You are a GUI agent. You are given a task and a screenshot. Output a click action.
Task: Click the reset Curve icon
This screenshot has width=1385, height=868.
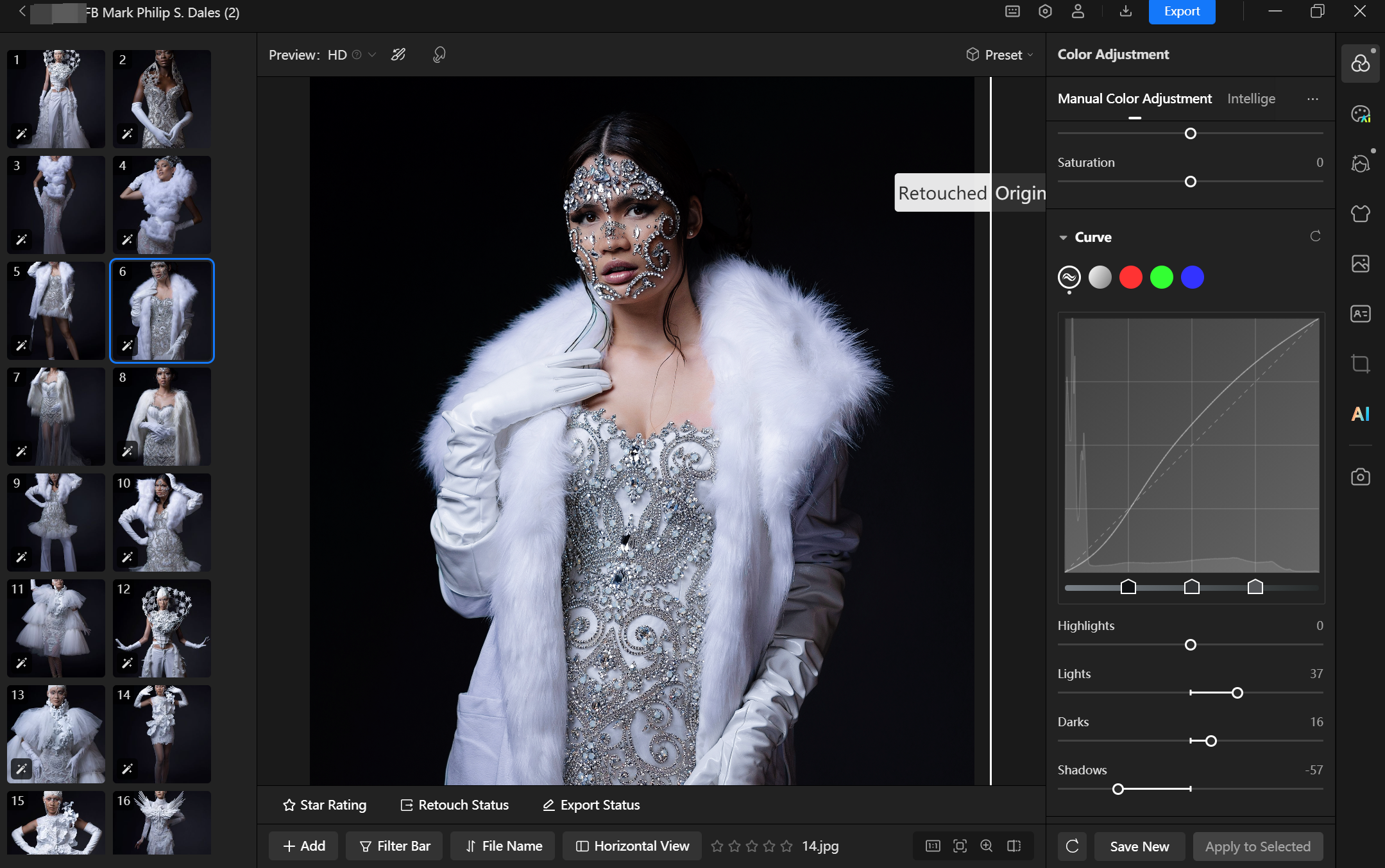pos(1315,237)
